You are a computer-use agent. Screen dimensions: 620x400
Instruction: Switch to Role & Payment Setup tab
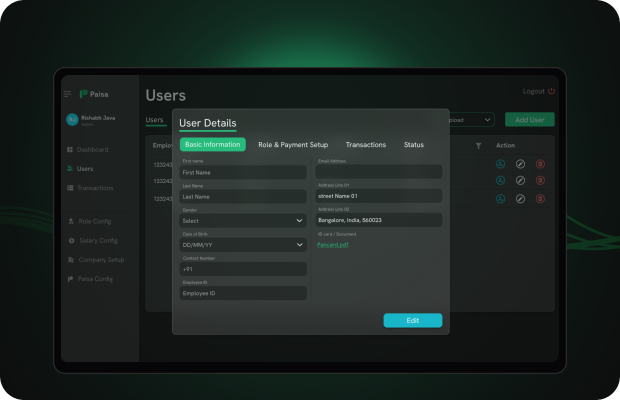tap(293, 145)
